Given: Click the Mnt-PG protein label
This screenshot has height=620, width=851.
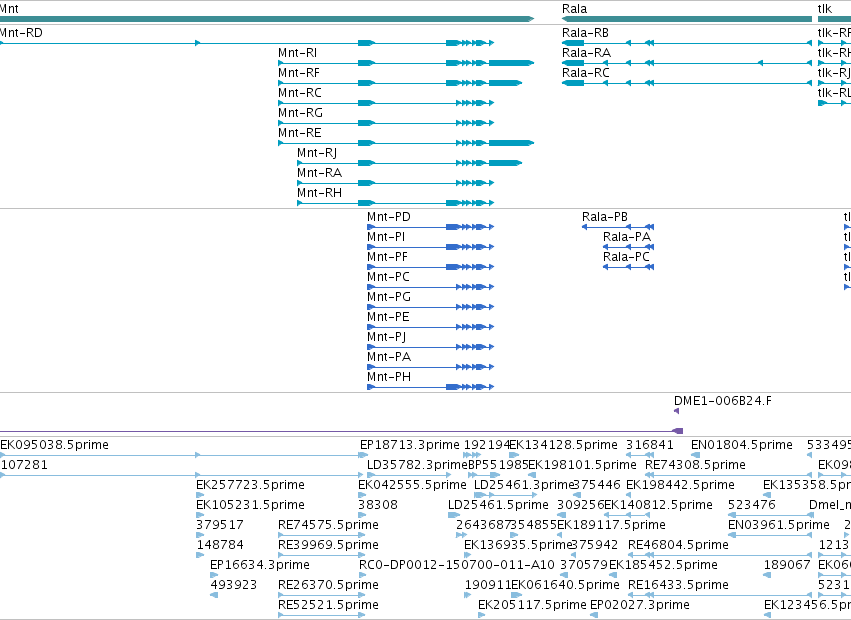Looking at the screenshot, I should click(x=389, y=297).
